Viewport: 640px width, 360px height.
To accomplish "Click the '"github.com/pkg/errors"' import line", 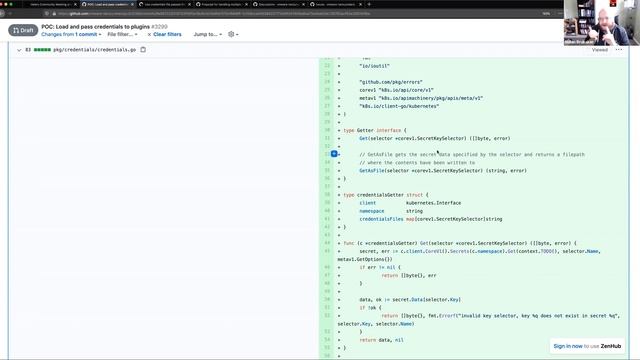I will [x=391, y=82].
